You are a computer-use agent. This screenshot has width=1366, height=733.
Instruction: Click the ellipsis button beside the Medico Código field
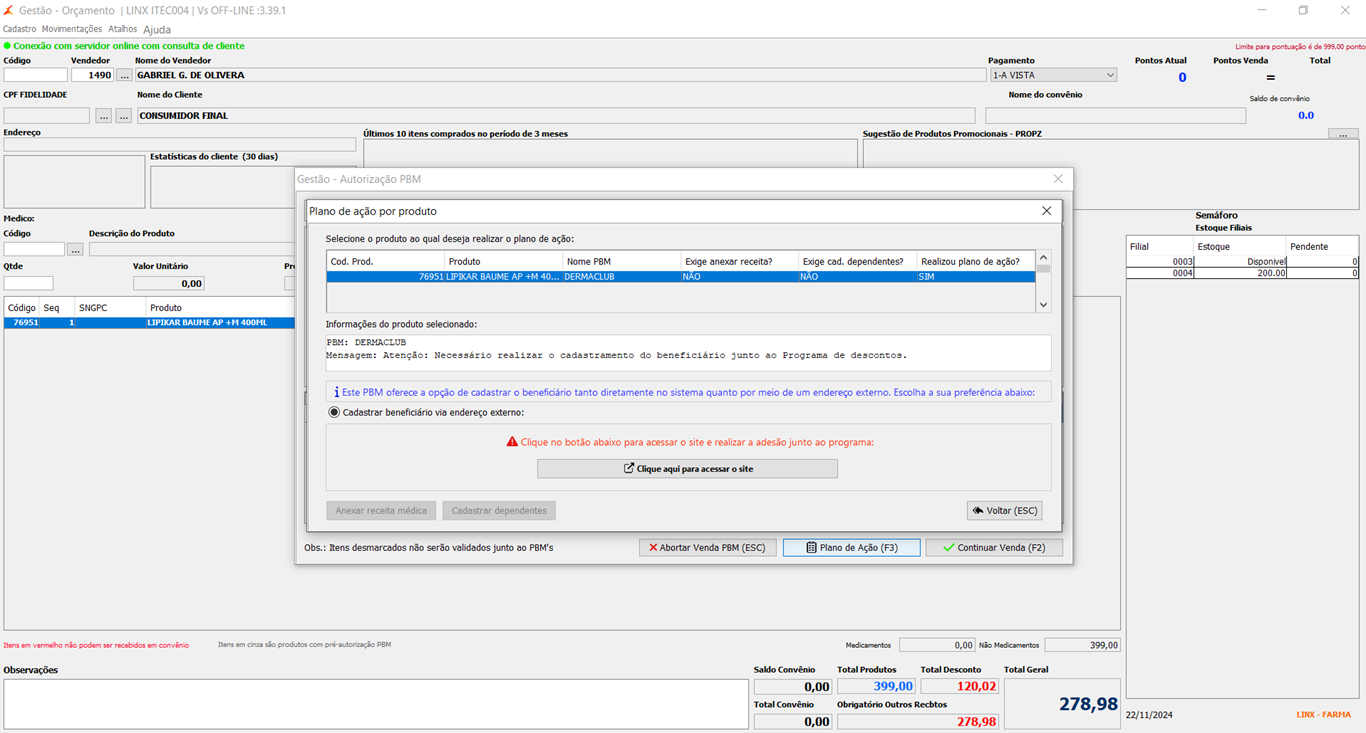pos(75,249)
